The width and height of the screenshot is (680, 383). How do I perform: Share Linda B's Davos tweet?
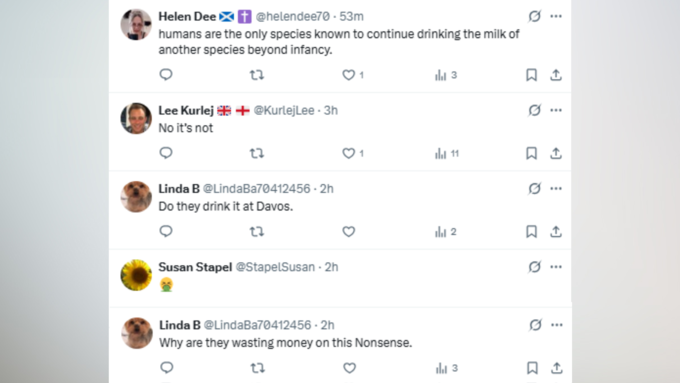tap(556, 231)
